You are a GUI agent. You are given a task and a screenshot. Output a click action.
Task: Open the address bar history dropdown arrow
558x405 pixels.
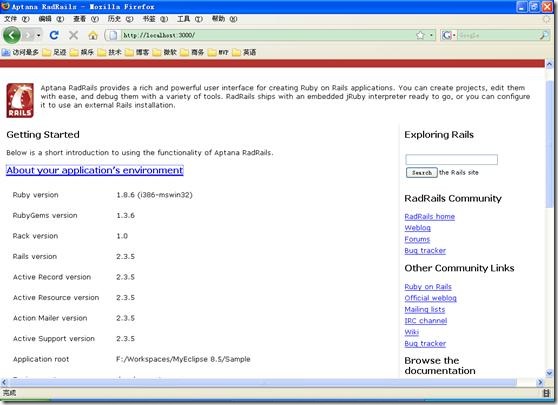tap(431, 35)
